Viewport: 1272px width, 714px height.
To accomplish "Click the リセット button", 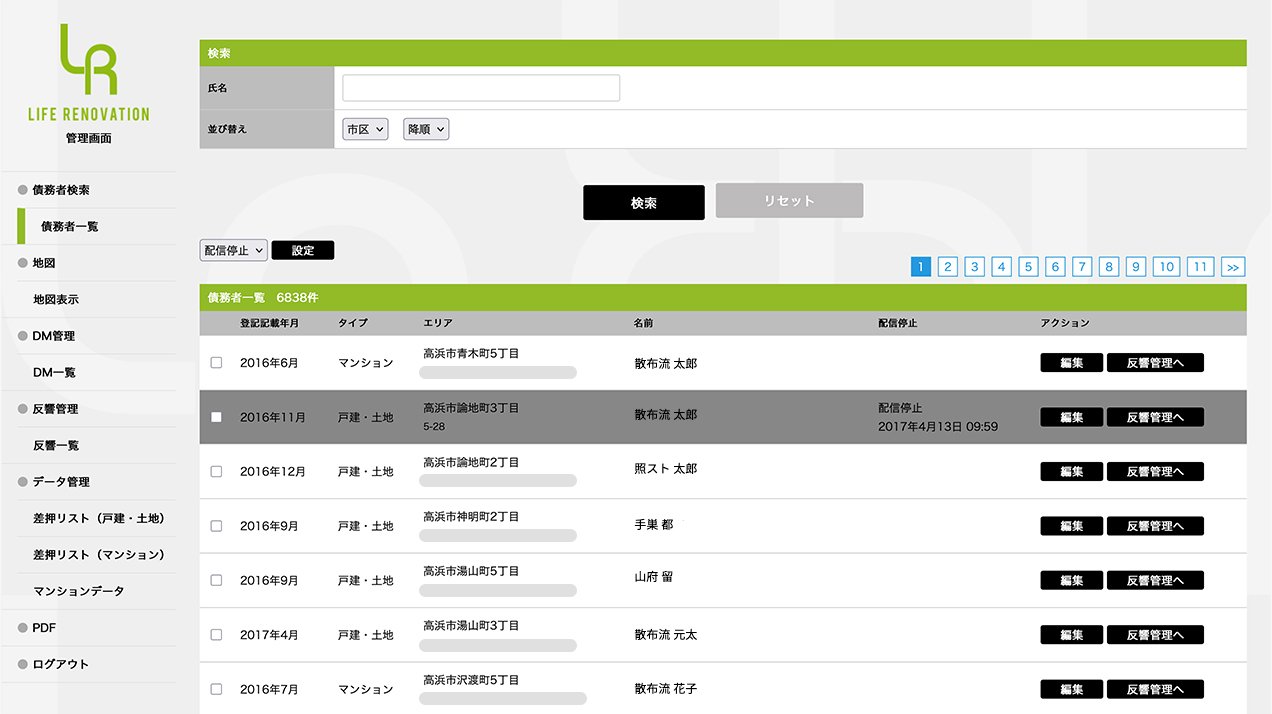I will [x=789, y=201].
